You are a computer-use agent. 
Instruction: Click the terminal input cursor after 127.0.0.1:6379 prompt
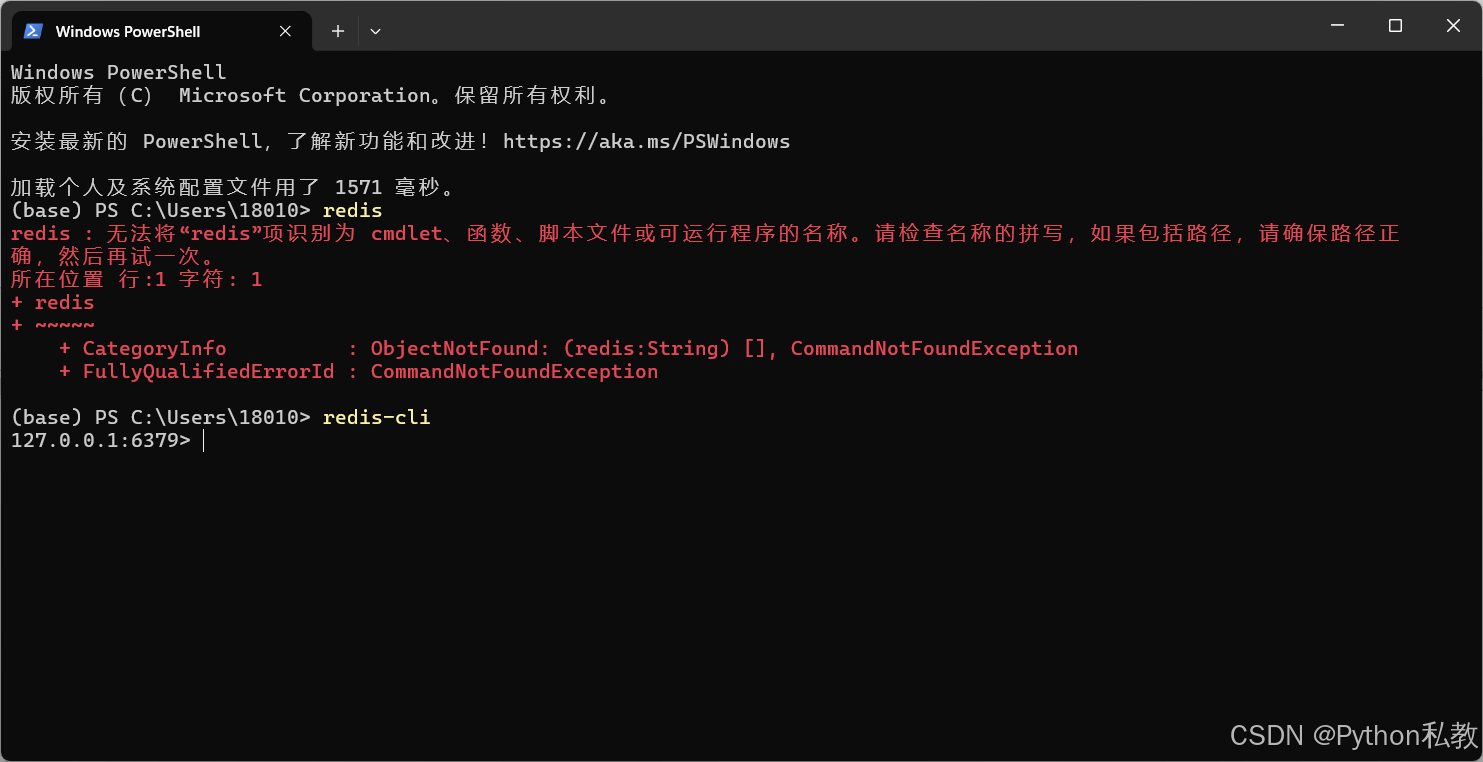[x=204, y=440]
